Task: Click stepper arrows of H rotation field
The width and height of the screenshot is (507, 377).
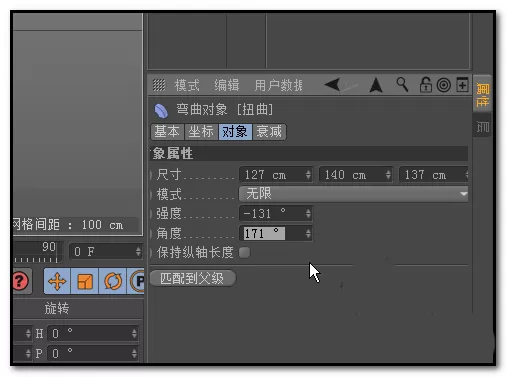Action: 134,334
